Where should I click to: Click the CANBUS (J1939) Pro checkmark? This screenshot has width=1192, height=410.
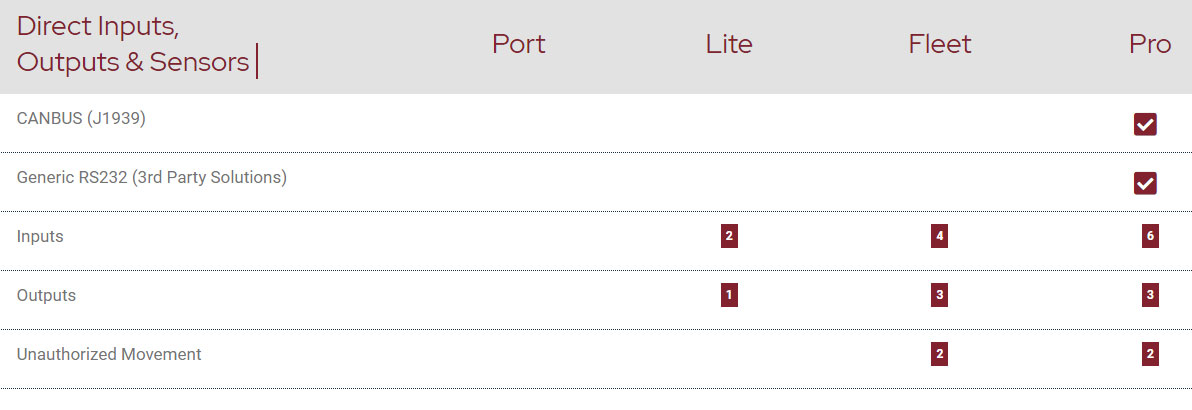tap(1145, 124)
